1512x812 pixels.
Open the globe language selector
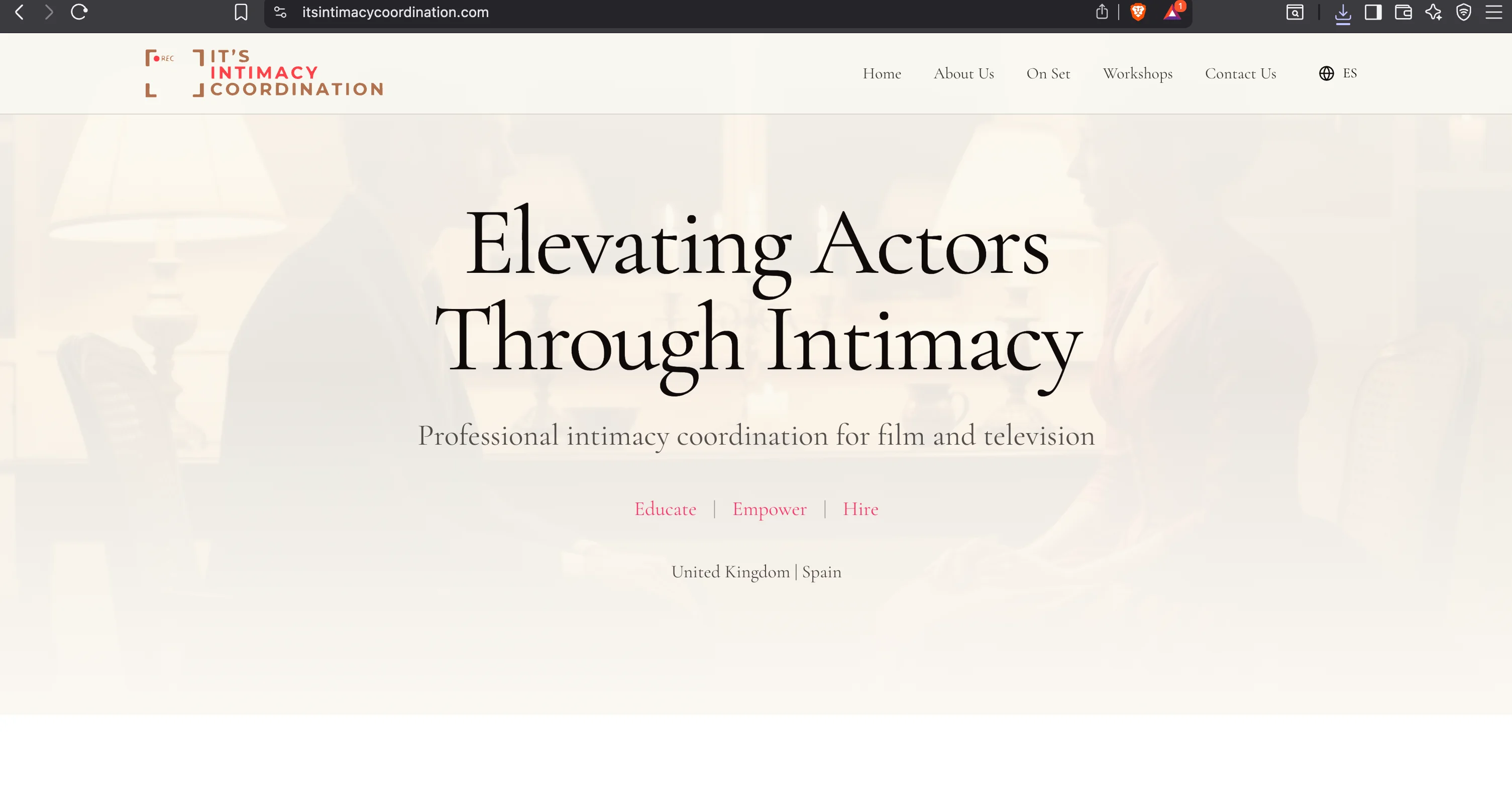pos(1325,73)
